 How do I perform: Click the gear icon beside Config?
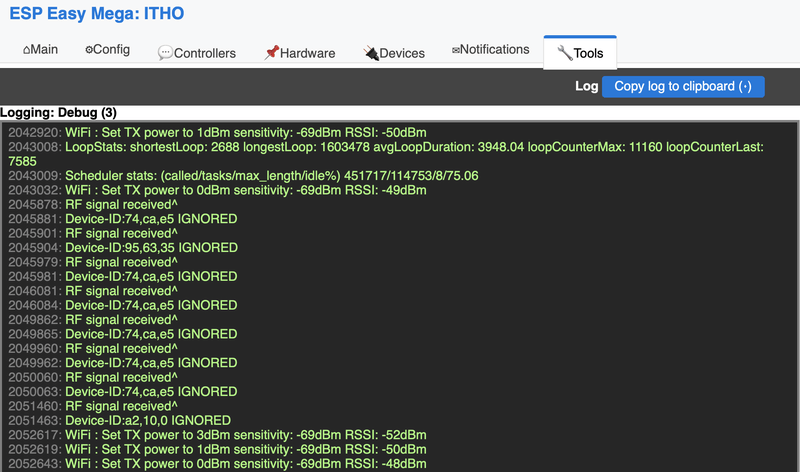click(x=89, y=49)
